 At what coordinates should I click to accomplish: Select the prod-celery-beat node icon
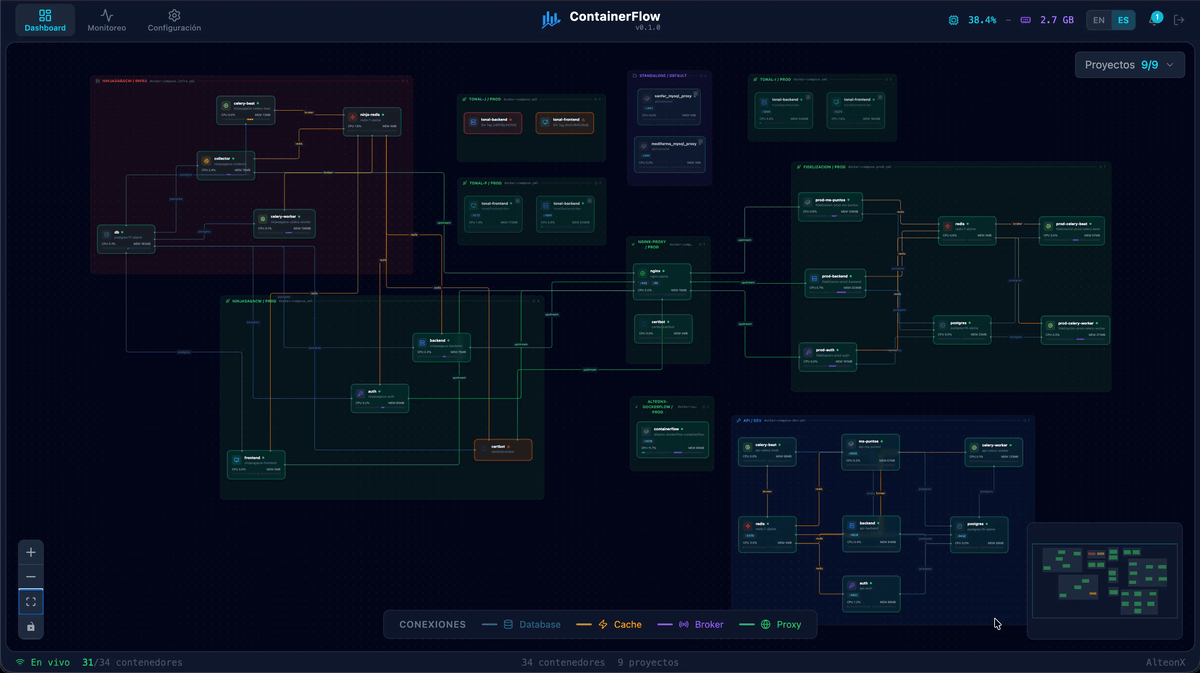pos(1048,227)
